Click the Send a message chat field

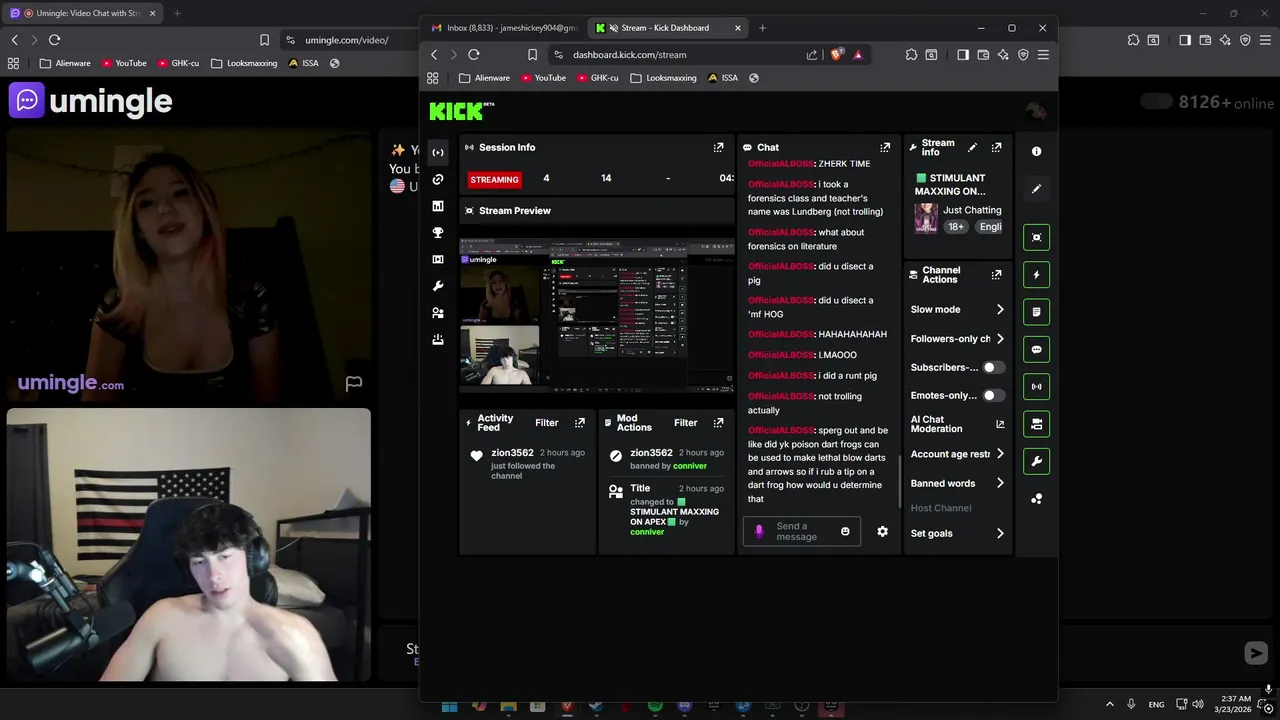pos(802,531)
